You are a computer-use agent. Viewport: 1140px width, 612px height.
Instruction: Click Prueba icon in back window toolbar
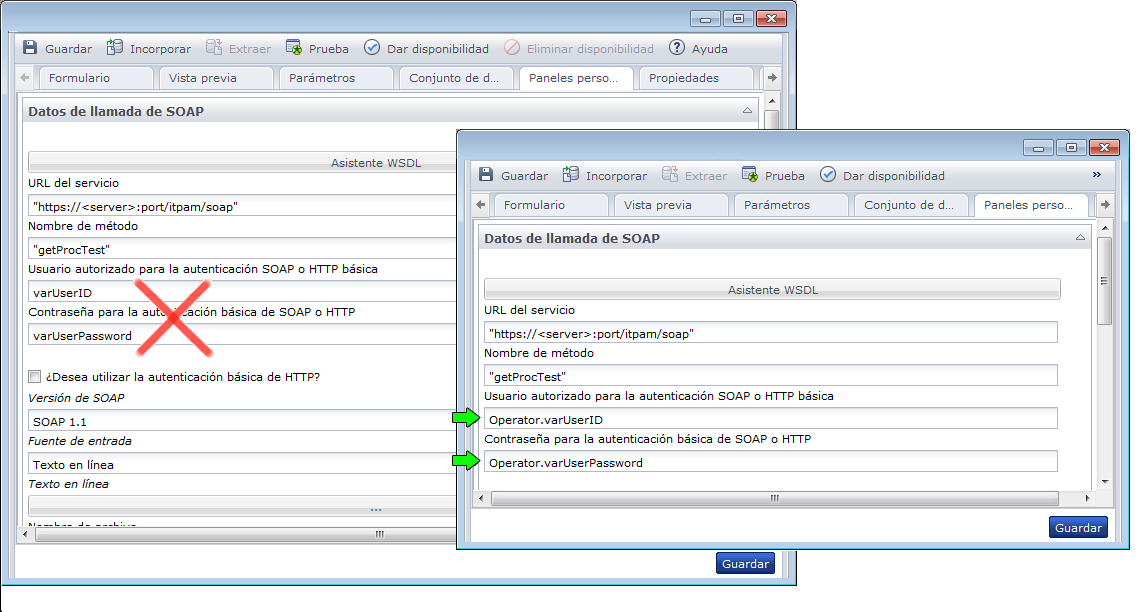pyautogui.click(x=294, y=48)
